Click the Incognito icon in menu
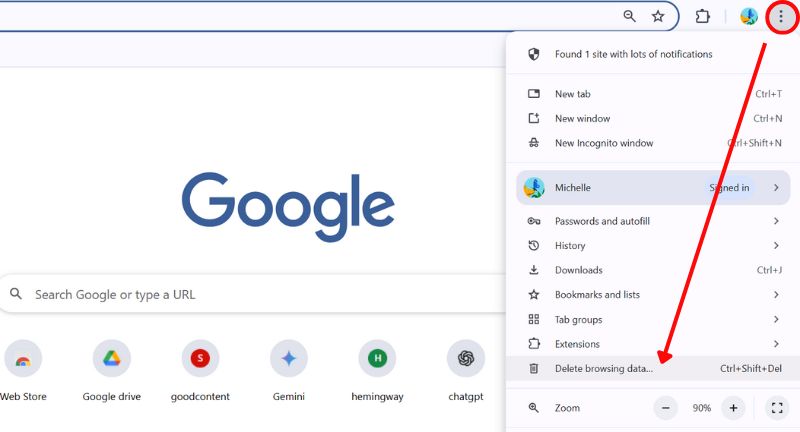Viewport: 800px width, 432px height. 534,143
